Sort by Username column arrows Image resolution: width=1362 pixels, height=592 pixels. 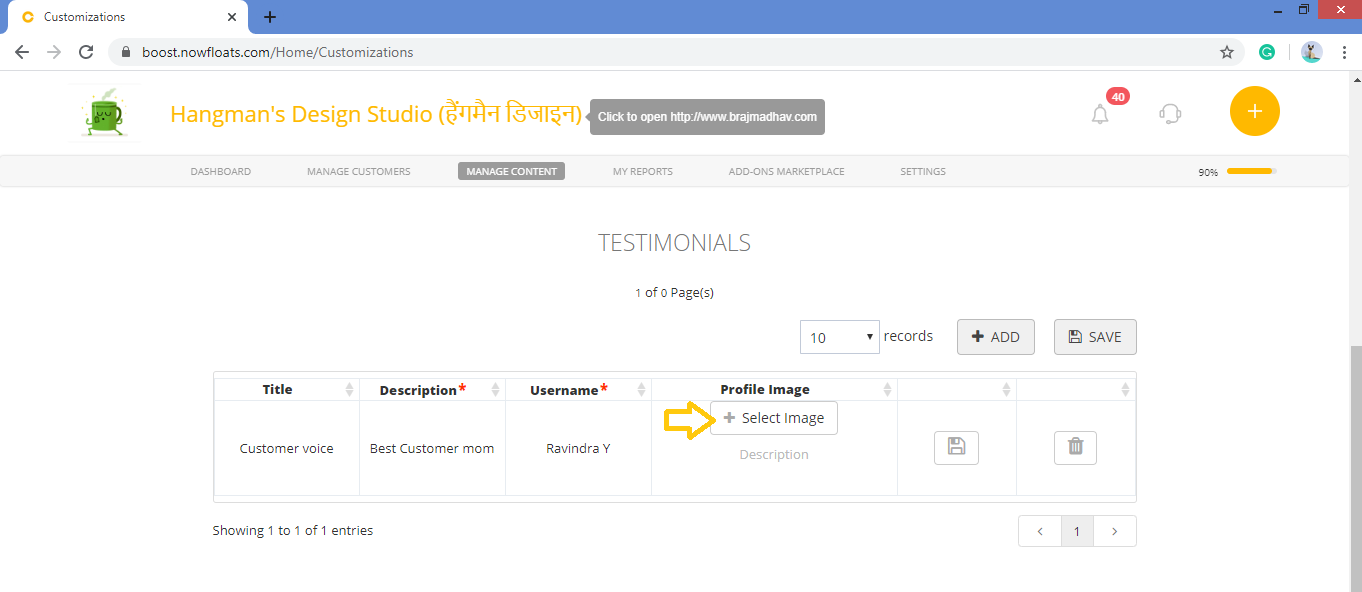click(x=642, y=389)
